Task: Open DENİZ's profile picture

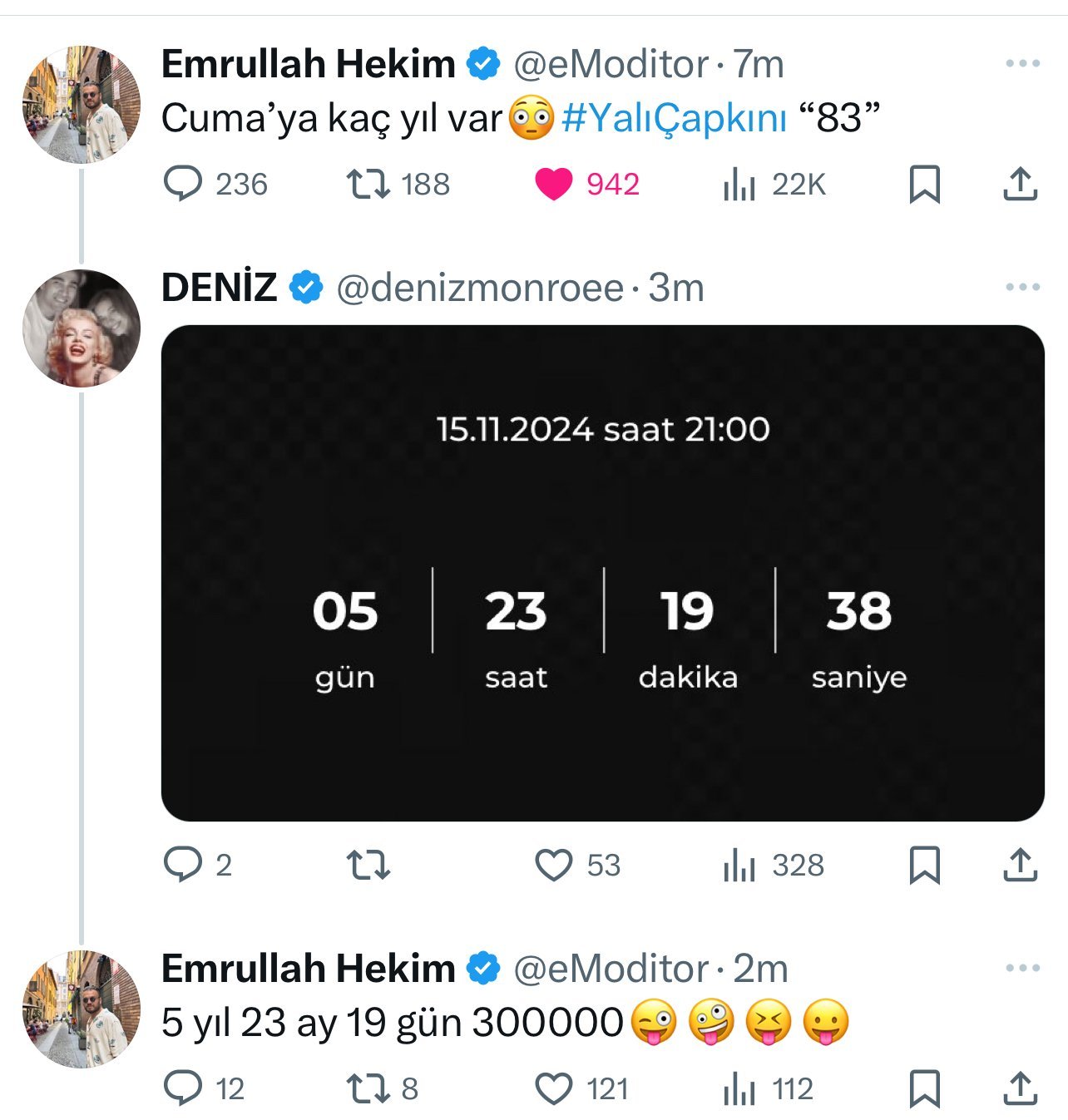Action: pyautogui.click(x=82, y=328)
